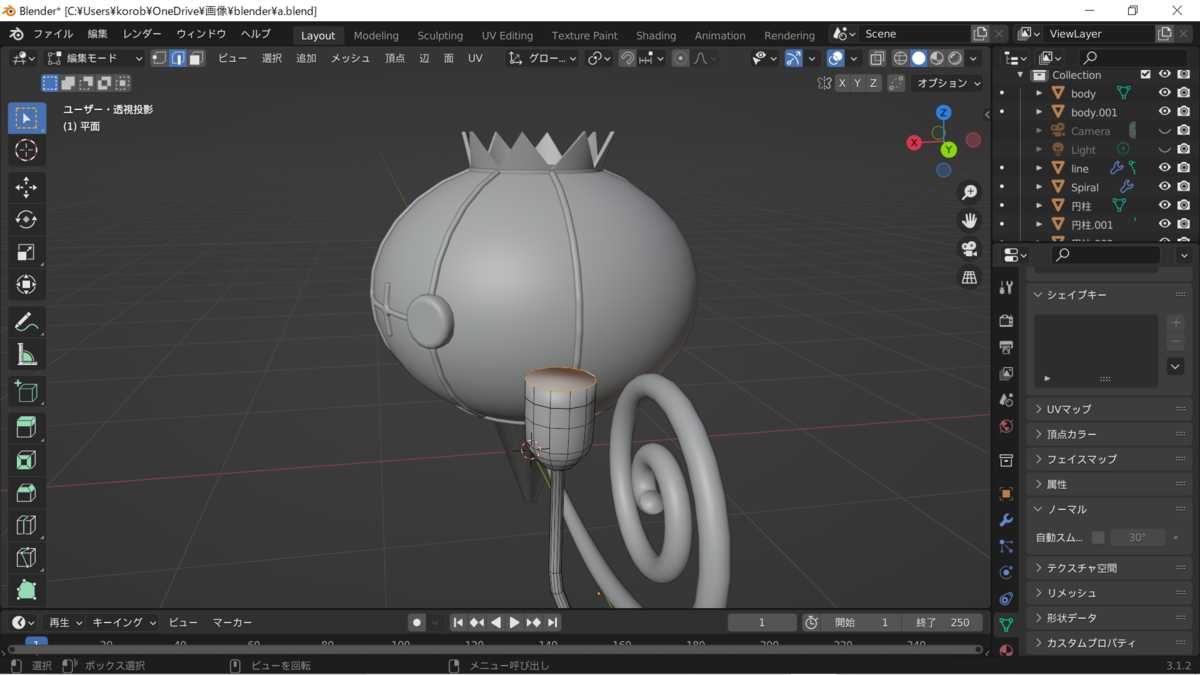This screenshot has height=675, width=1200.
Task: Open the Object Data properties green triangle tab
Action: [1006, 624]
